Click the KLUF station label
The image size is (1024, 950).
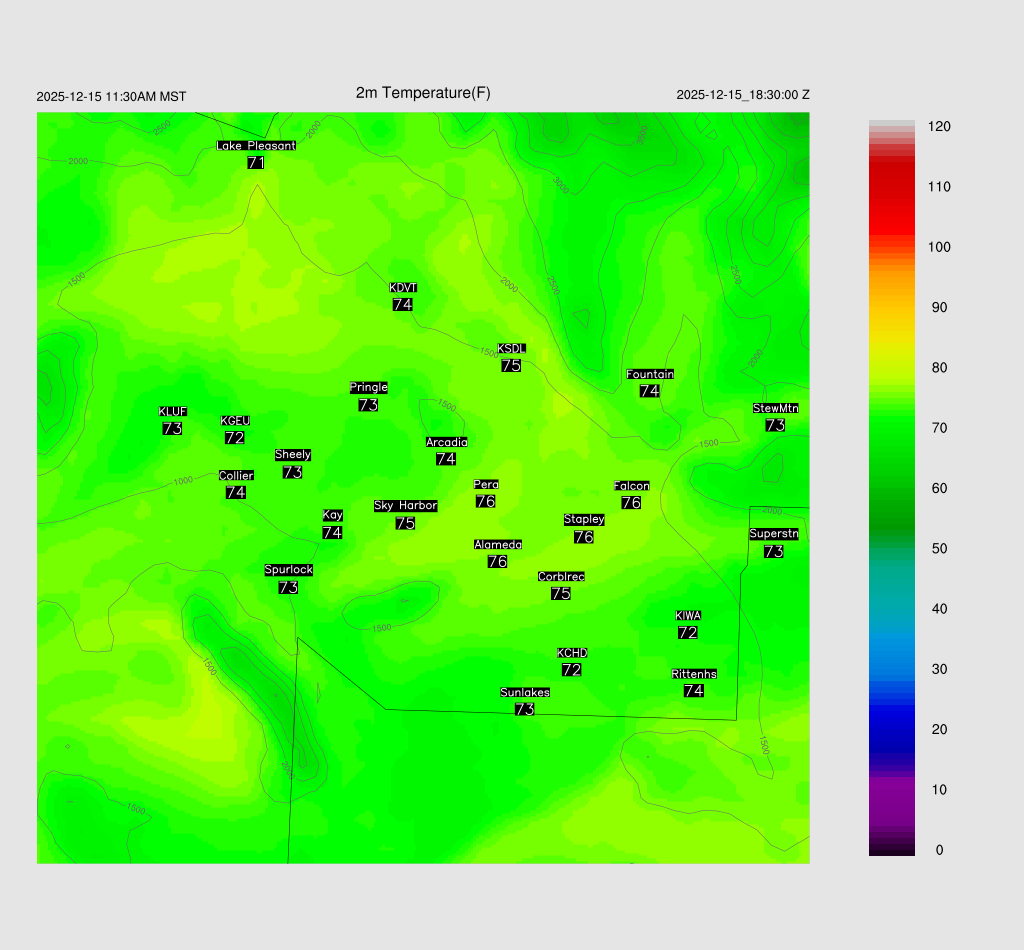pyautogui.click(x=172, y=412)
